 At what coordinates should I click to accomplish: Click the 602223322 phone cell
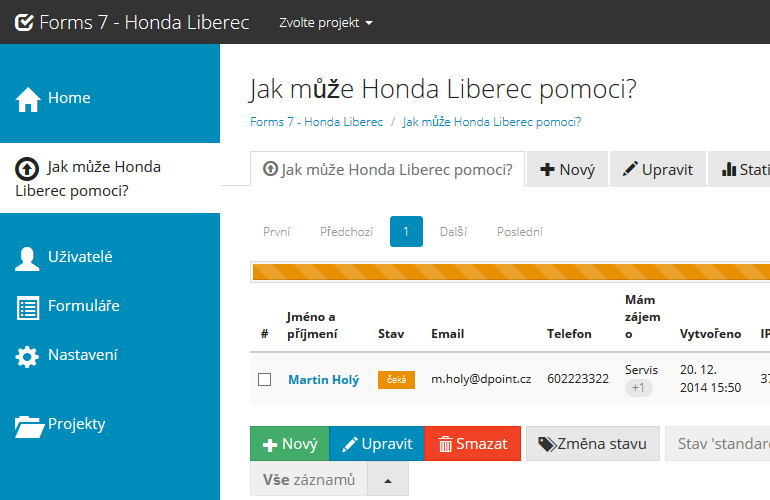point(578,379)
